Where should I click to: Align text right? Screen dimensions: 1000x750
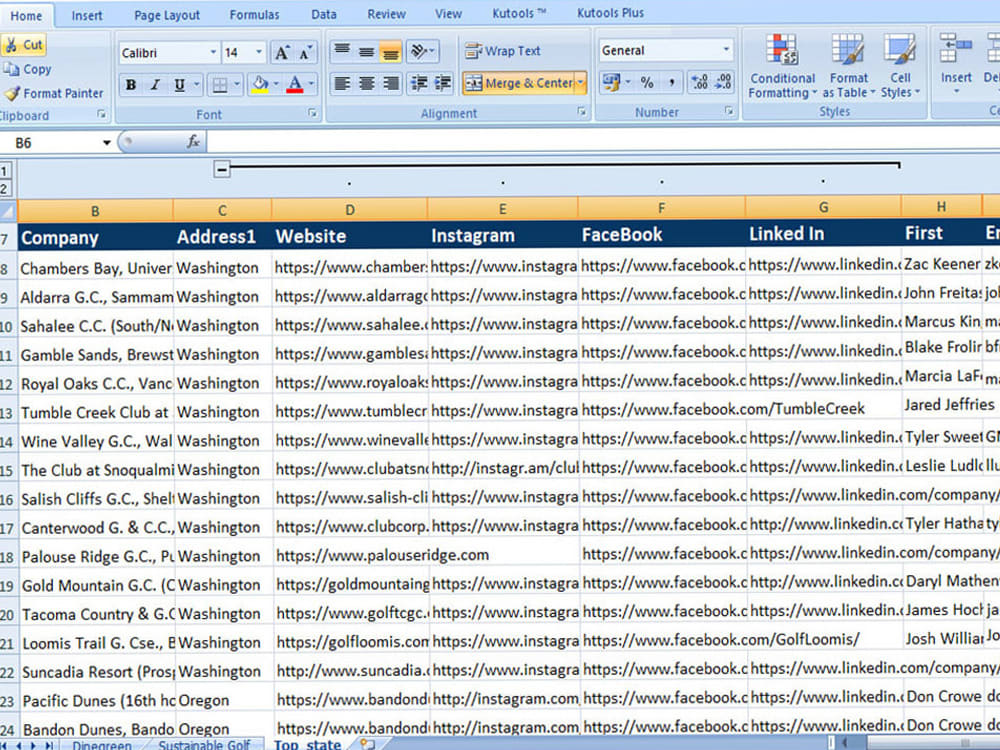point(390,83)
